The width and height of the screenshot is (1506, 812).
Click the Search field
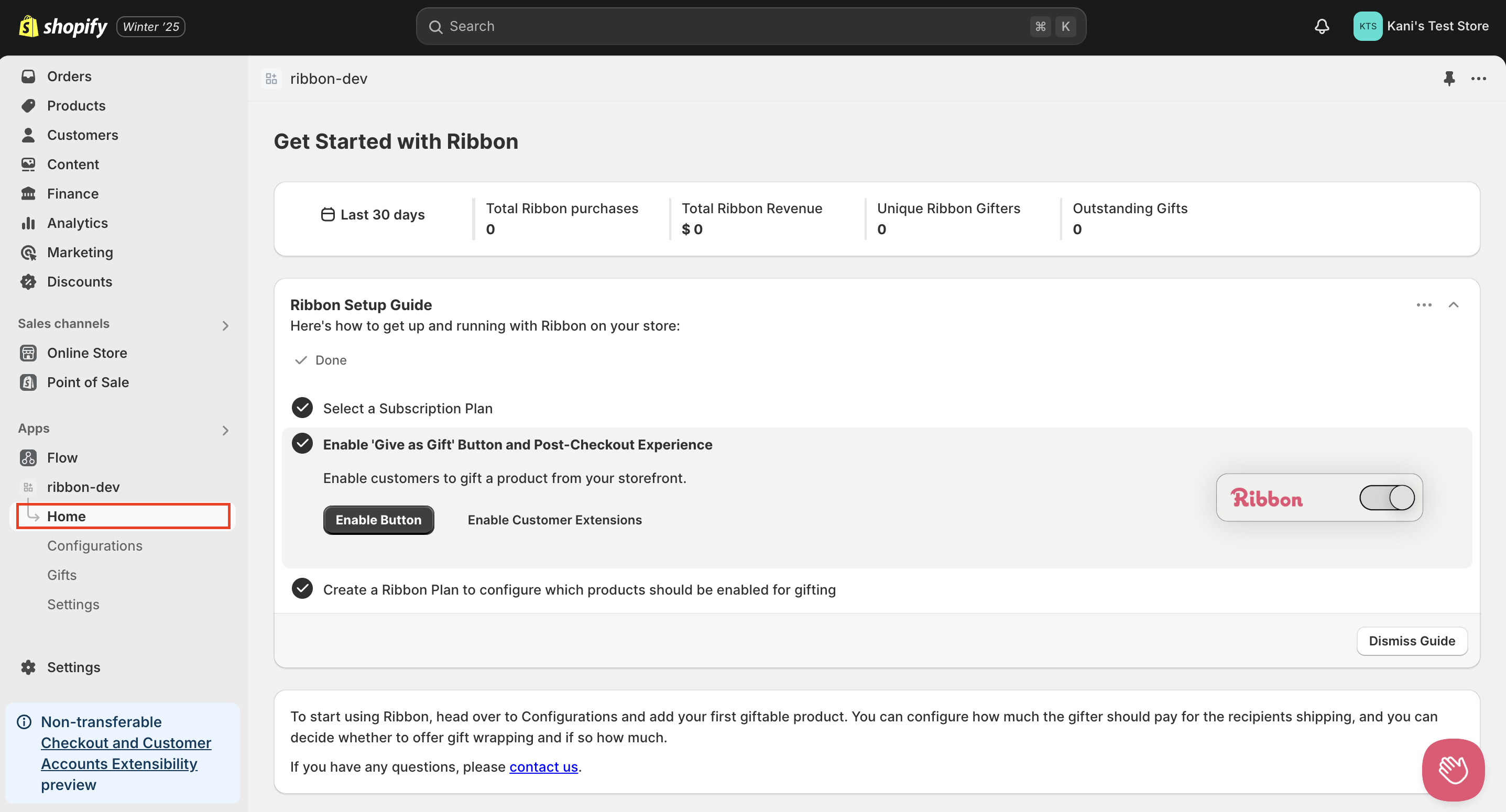pos(731,26)
